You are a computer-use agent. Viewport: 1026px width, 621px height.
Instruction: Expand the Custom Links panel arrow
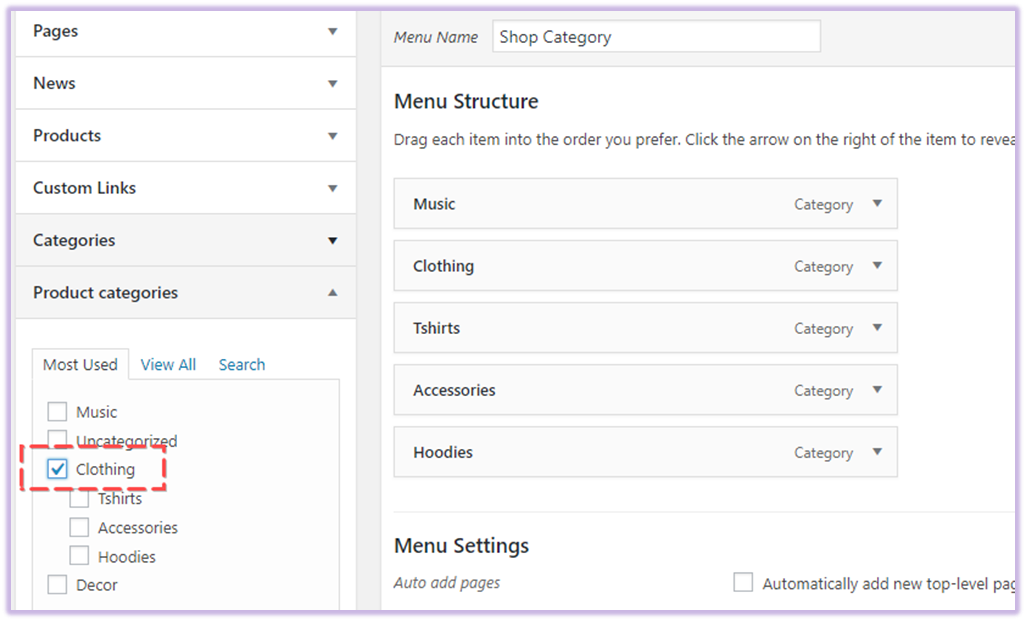pos(333,188)
